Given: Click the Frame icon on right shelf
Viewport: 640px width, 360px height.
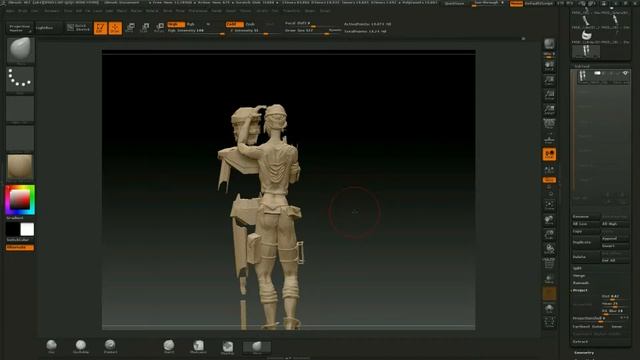Looking at the screenshot, I should [549, 205].
